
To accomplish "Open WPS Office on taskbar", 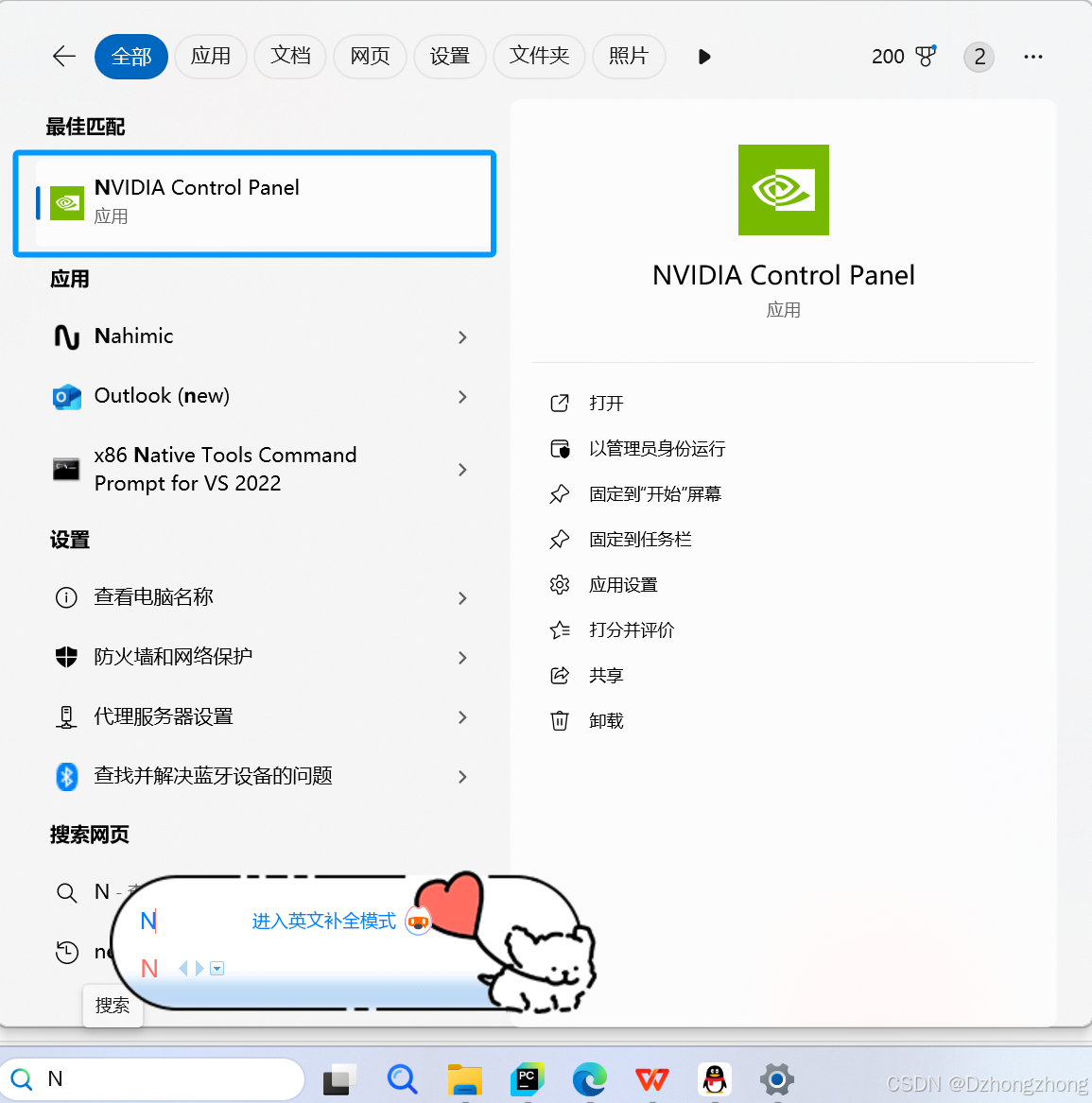I will tap(652, 1079).
